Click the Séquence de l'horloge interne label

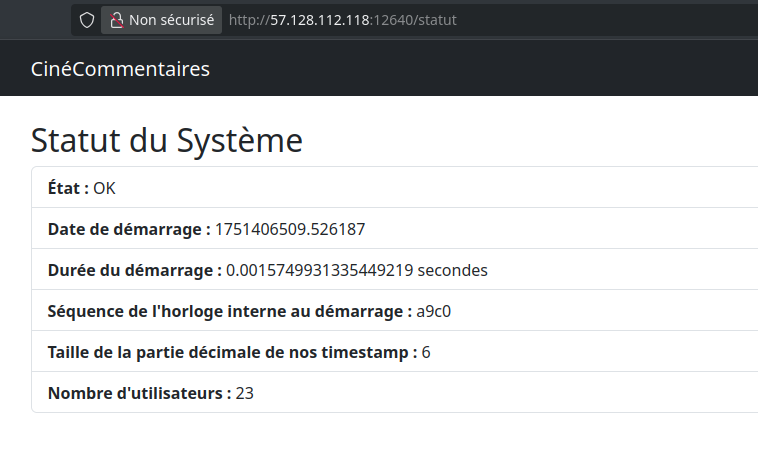coord(230,311)
